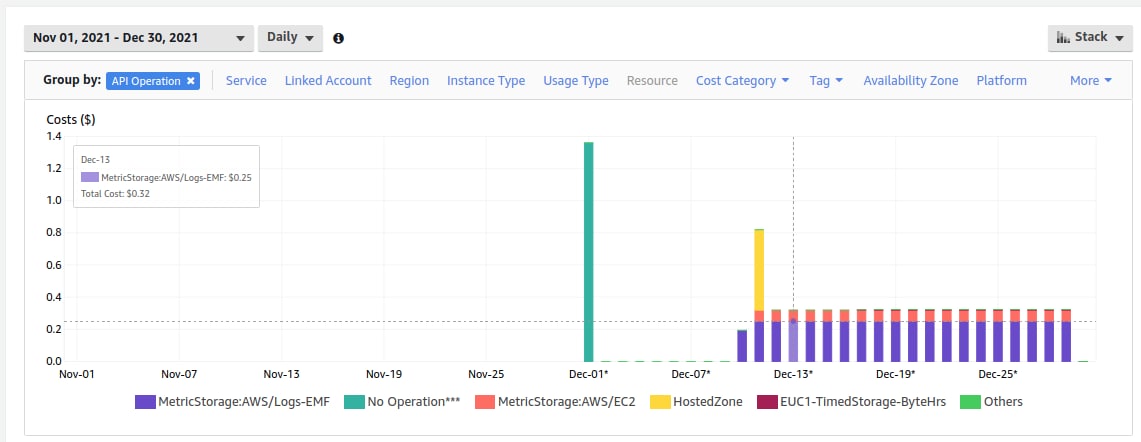The height and width of the screenshot is (442, 1141).
Task: Select Instance Type grouping
Action: 486,81
